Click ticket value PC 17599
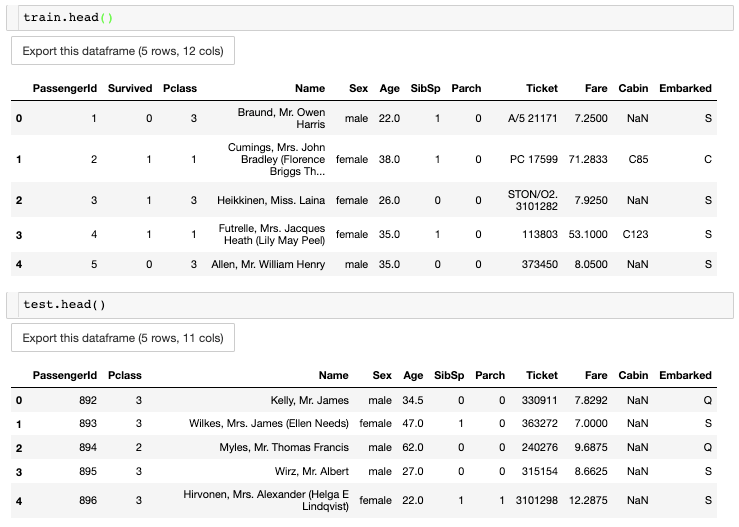 coord(534,159)
